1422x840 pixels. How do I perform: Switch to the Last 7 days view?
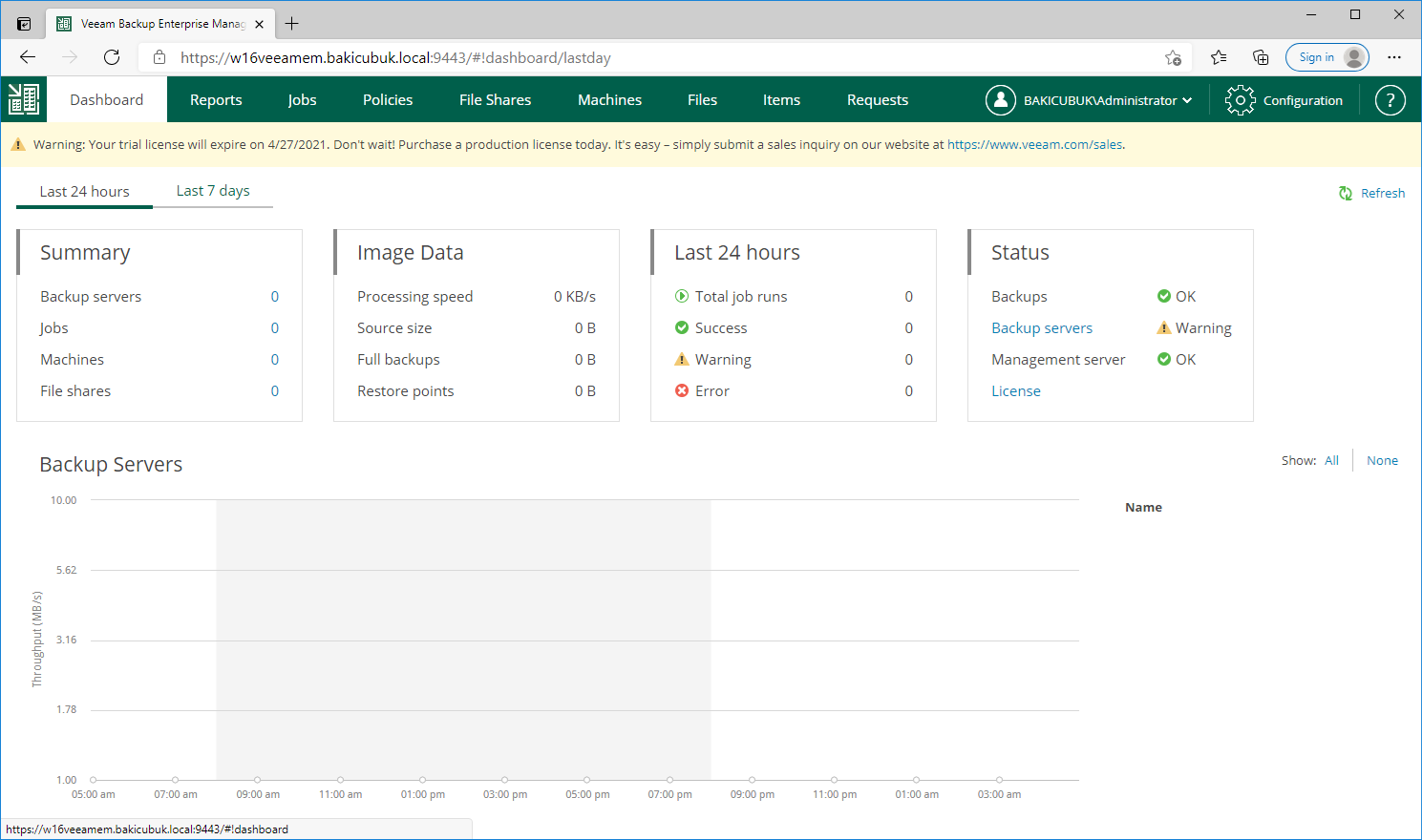(213, 191)
